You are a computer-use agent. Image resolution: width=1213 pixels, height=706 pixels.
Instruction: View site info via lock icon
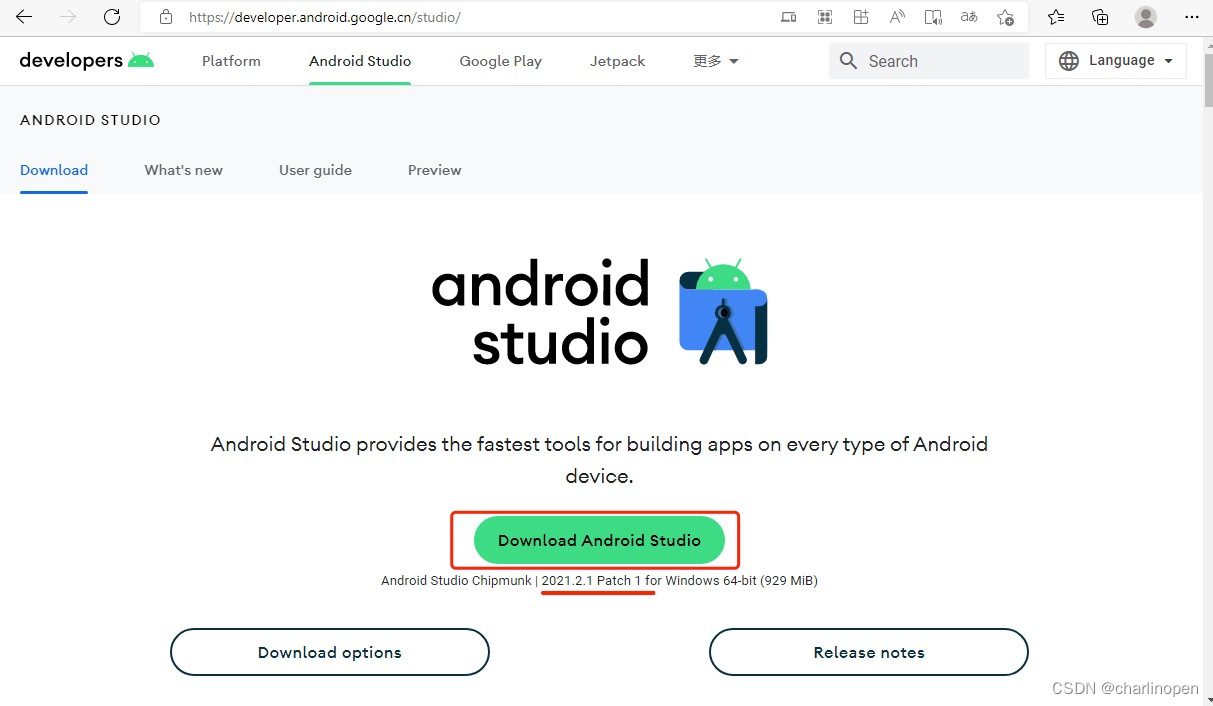click(166, 18)
